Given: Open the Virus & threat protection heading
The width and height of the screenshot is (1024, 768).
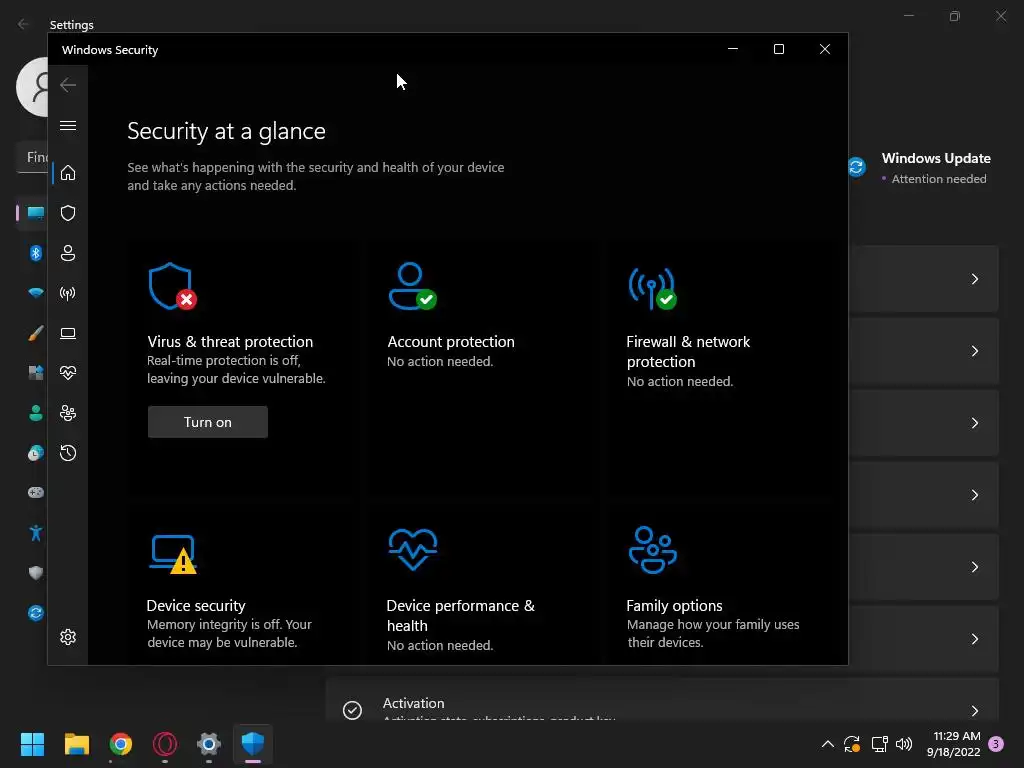Looking at the screenshot, I should click(x=230, y=342).
